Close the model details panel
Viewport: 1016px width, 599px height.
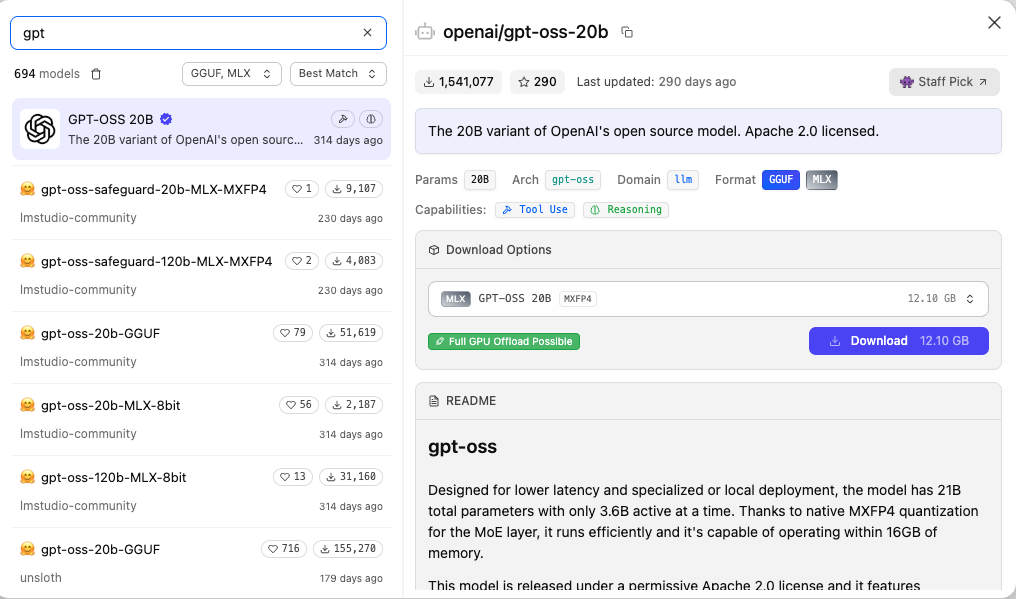994,23
